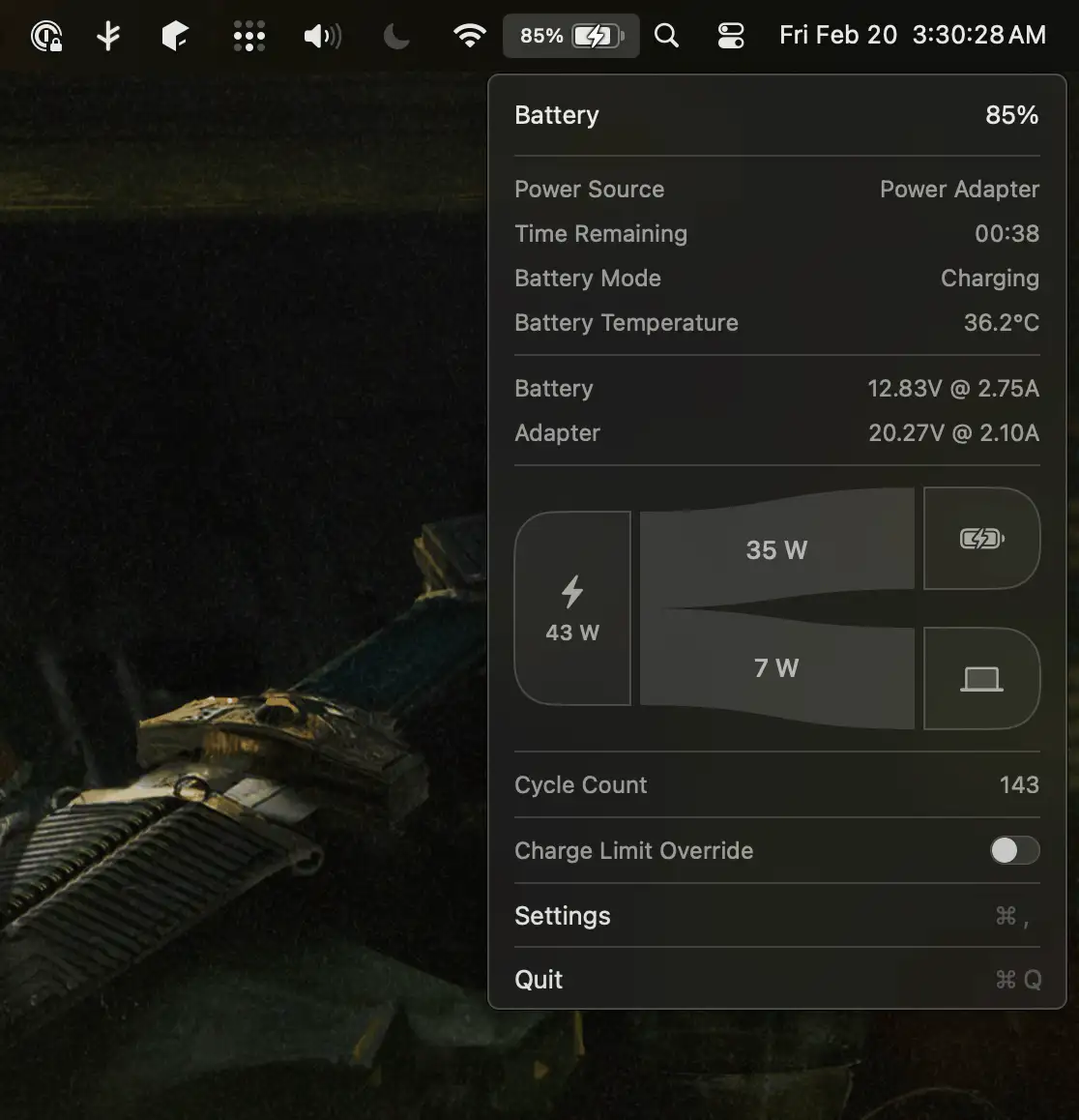This screenshot has width=1079, height=1120.
Task: Click the Wi-Fi status icon
Action: [x=470, y=36]
